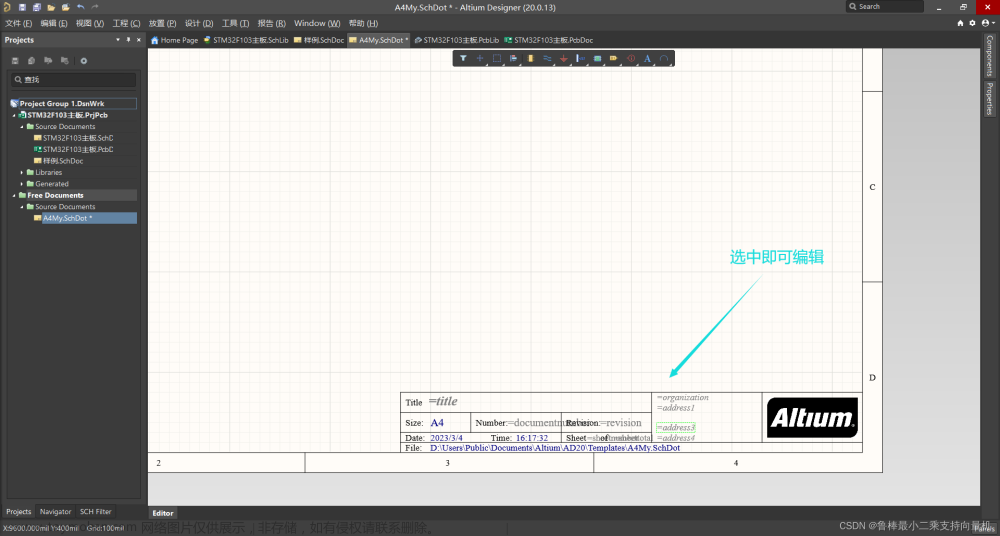The height and width of the screenshot is (536, 1000).
Task: Click the Save All icon in title bar
Action: [36, 7]
